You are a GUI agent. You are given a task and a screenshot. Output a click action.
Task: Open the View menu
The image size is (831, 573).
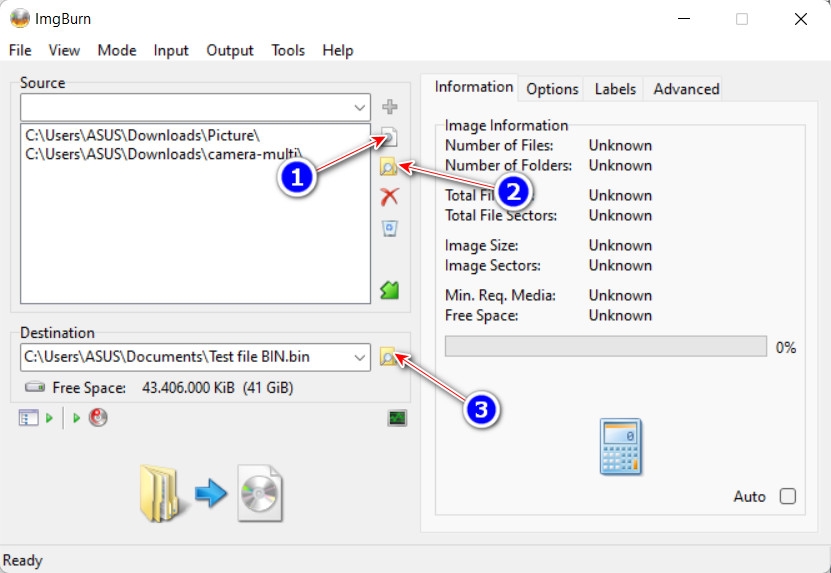[64, 50]
